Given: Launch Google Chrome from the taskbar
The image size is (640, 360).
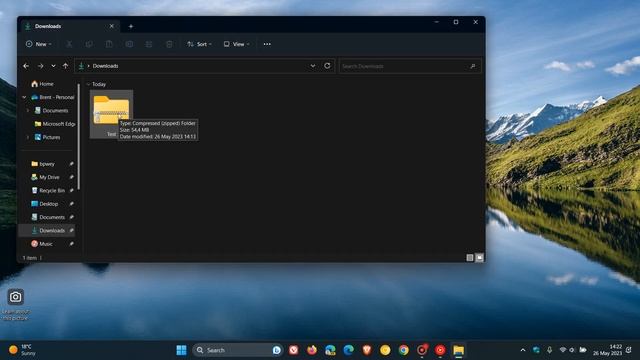Looking at the screenshot, I should tap(403, 350).
